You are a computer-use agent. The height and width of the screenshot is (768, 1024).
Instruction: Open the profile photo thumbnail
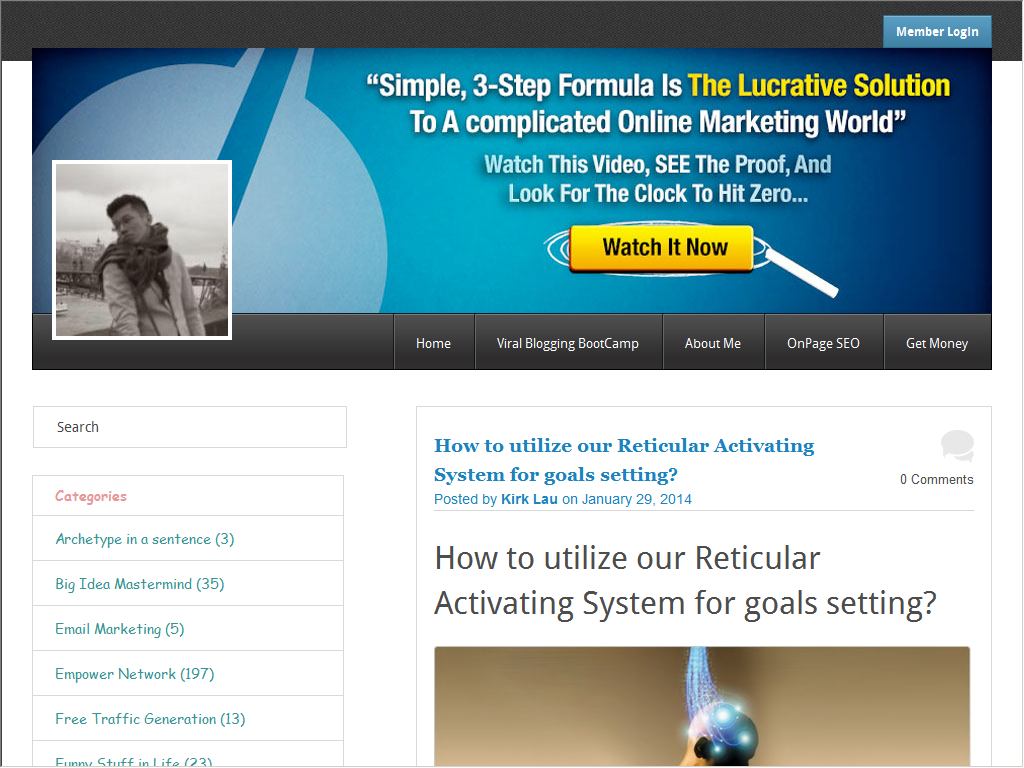click(x=142, y=250)
